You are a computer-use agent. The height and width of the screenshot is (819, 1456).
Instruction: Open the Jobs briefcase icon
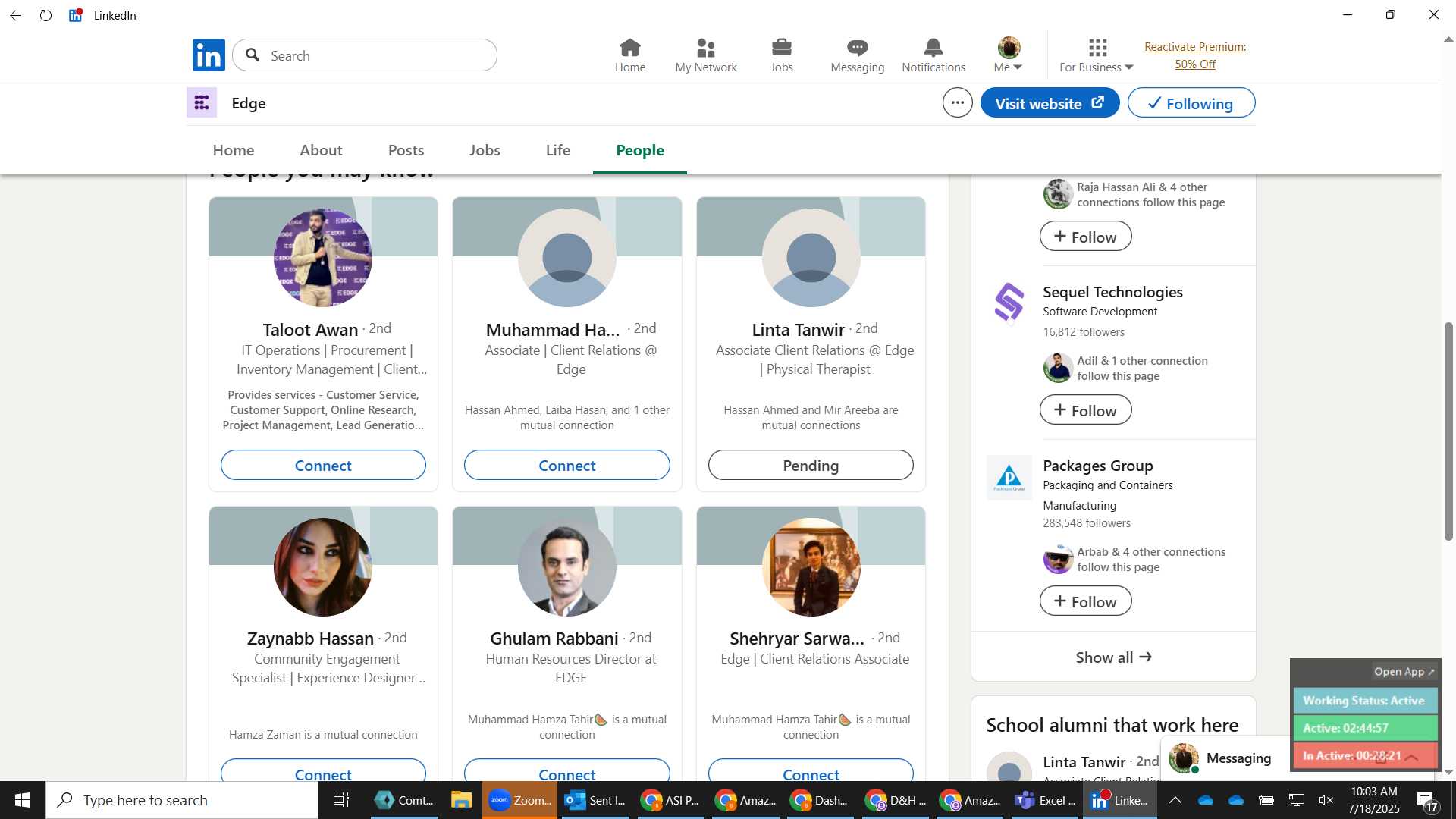782,55
